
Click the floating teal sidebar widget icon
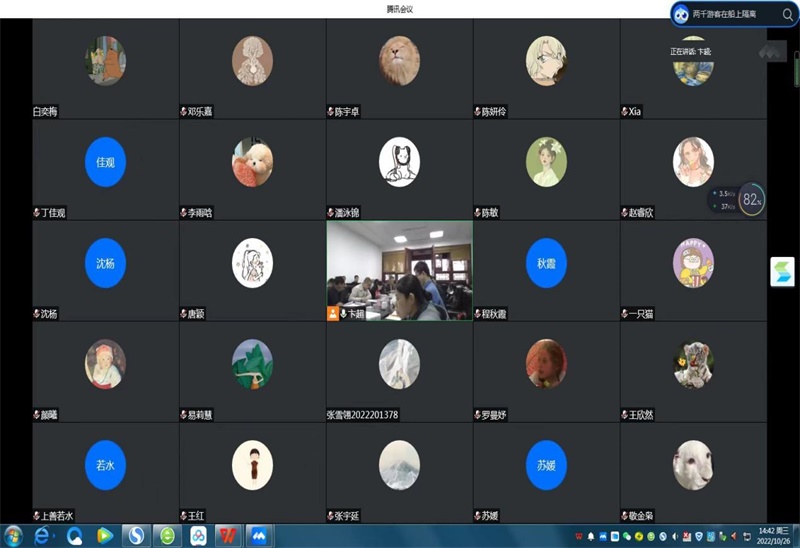click(x=781, y=271)
